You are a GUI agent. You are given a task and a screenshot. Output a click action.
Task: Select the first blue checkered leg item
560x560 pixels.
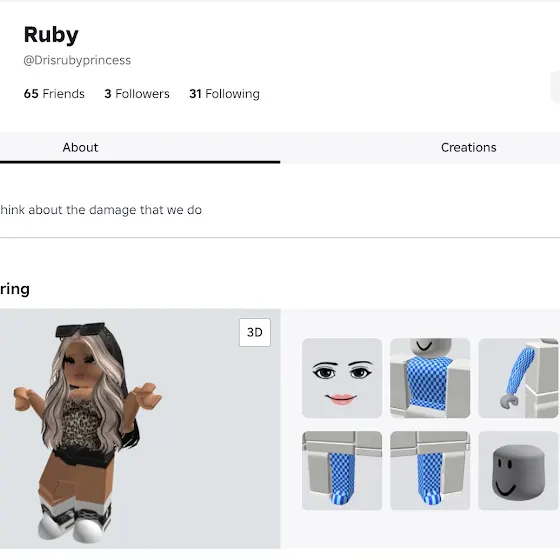342,470
